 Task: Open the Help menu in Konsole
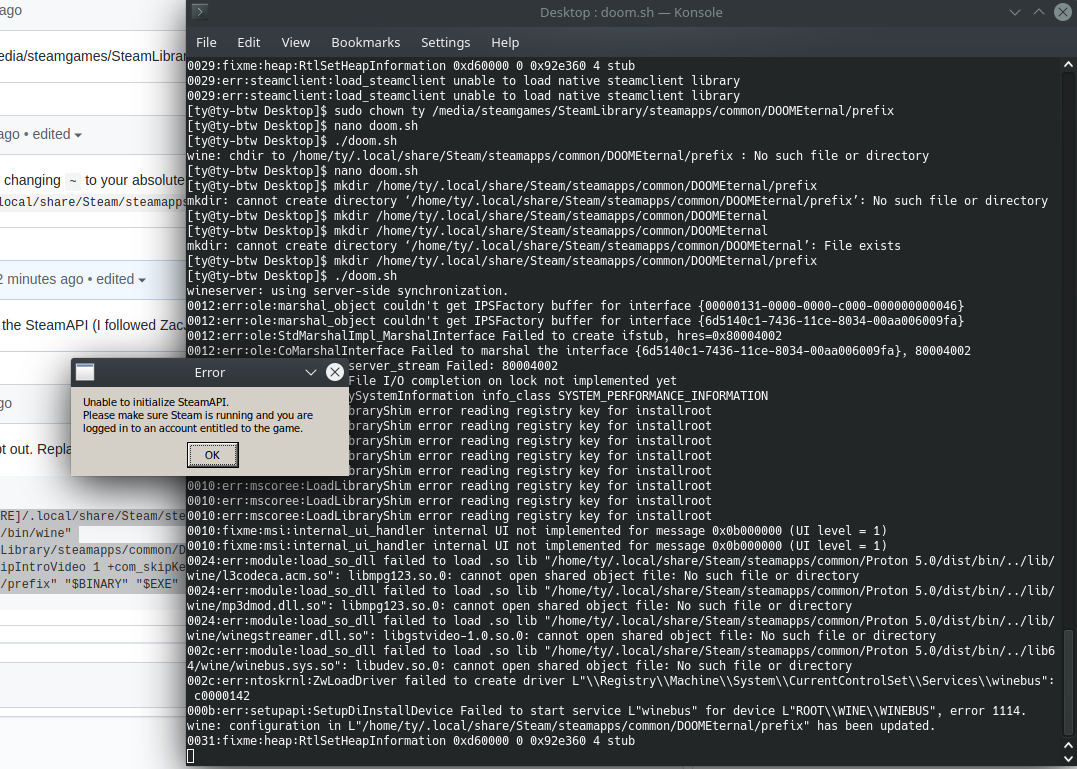(x=505, y=43)
